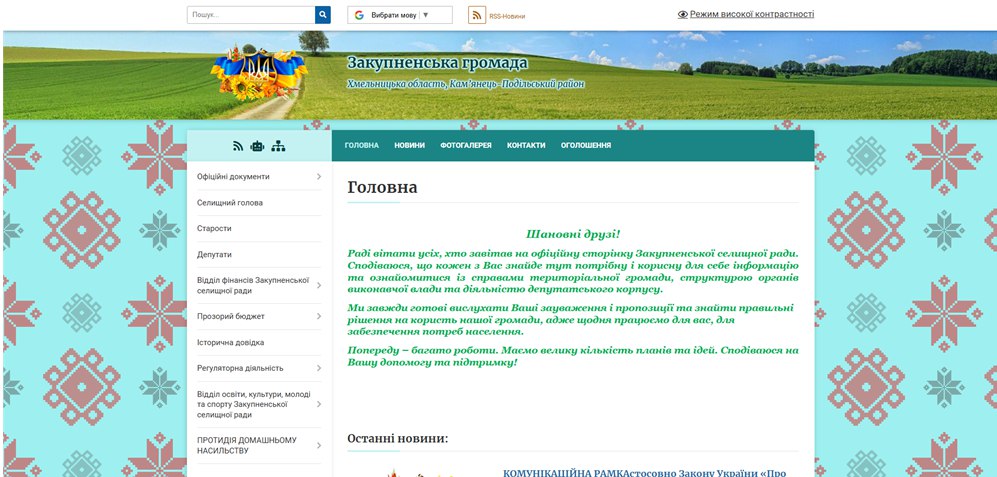
Task: Click the Закупненська громада site title
Action: pos(437,63)
